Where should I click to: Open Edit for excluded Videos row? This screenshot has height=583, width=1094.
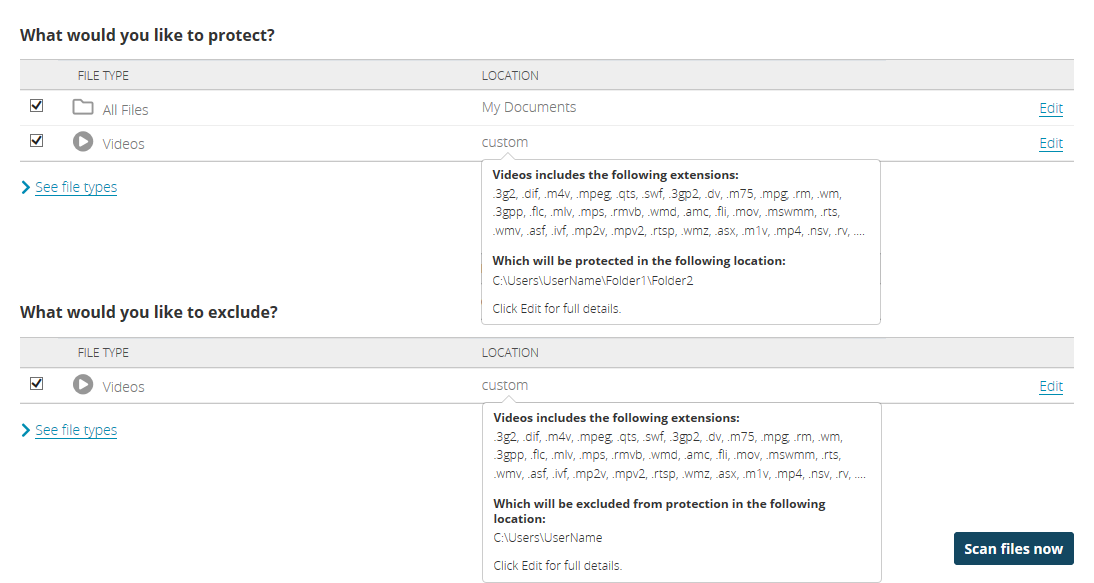point(1050,386)
